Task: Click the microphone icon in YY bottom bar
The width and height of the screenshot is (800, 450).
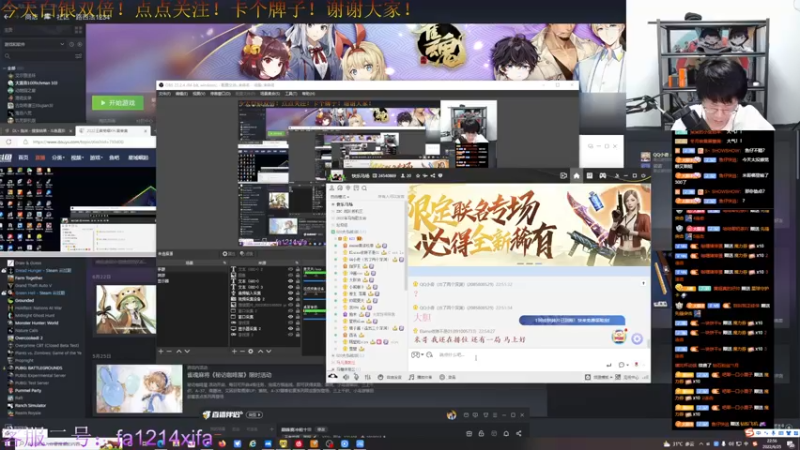Action: pyautogui.click(x=356, y=377)
